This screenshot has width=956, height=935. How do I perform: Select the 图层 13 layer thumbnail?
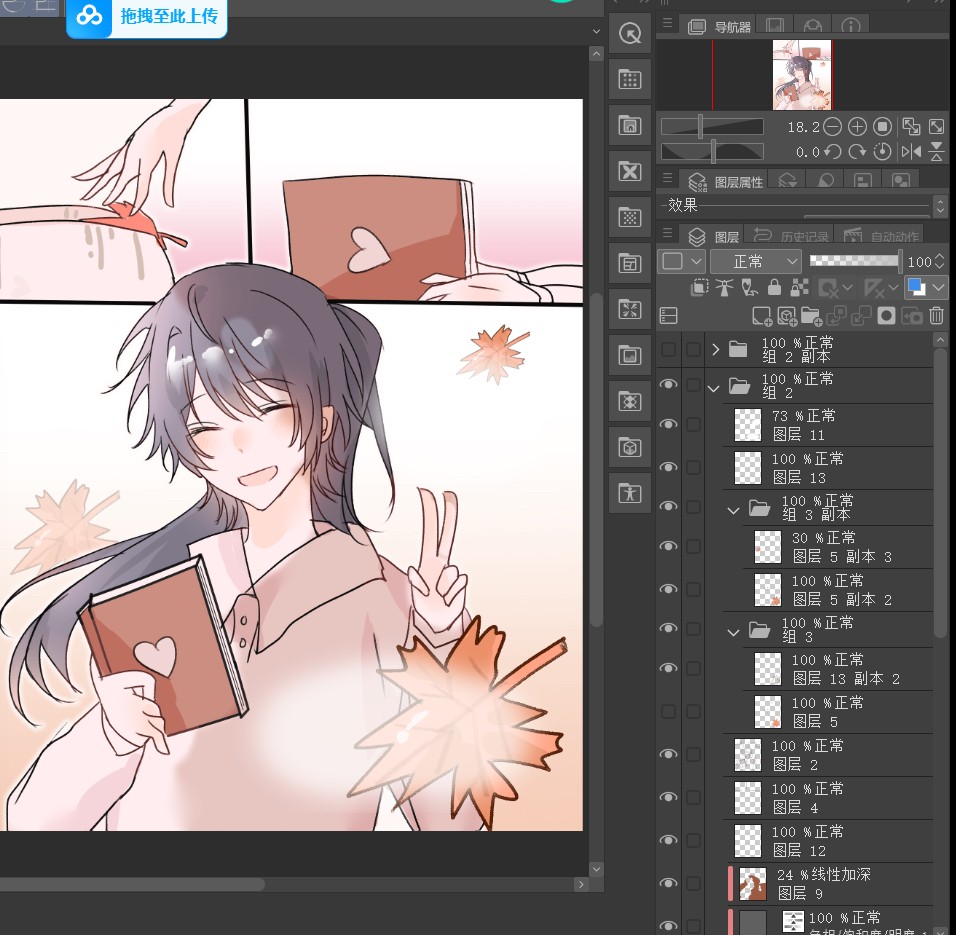pyautogui.click(x=748, y=468)
